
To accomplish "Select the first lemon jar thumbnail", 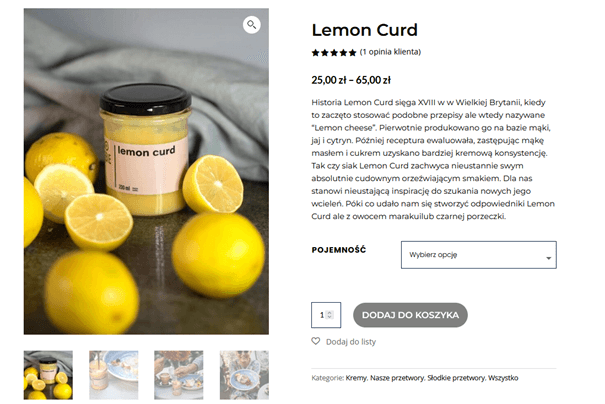I will [48, 375].
